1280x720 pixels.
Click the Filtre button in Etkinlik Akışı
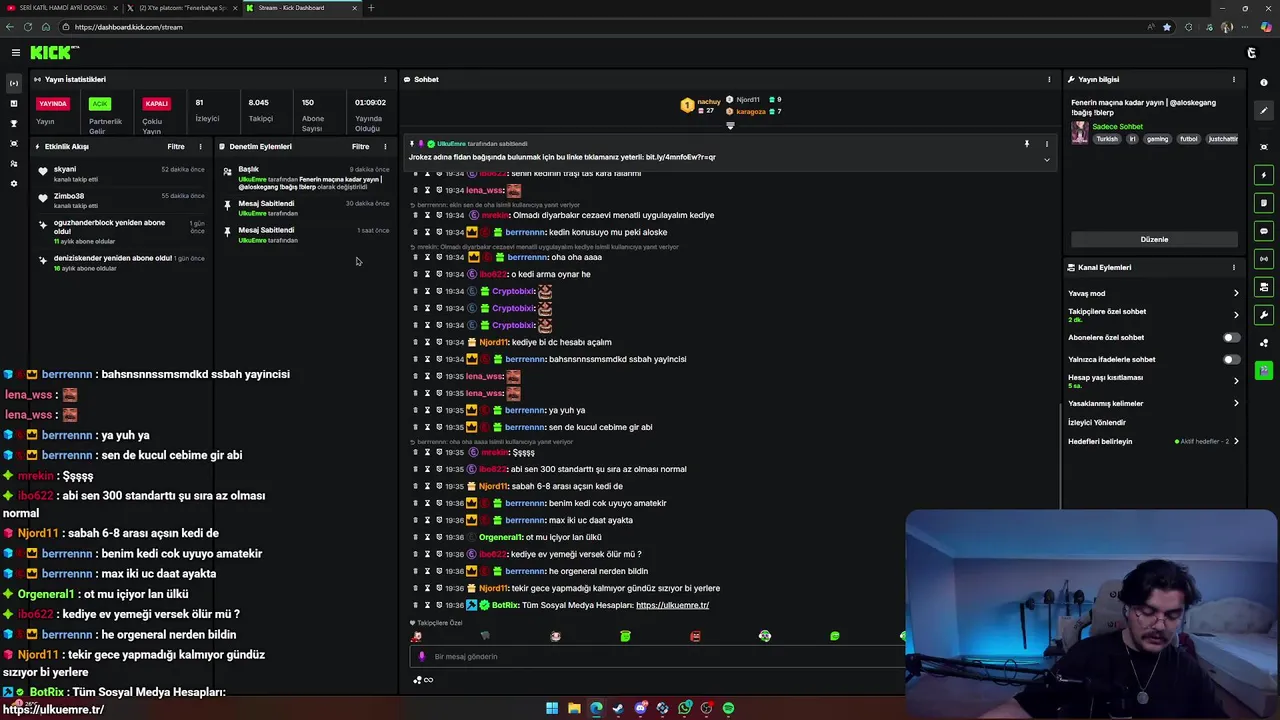coord(176,147)
